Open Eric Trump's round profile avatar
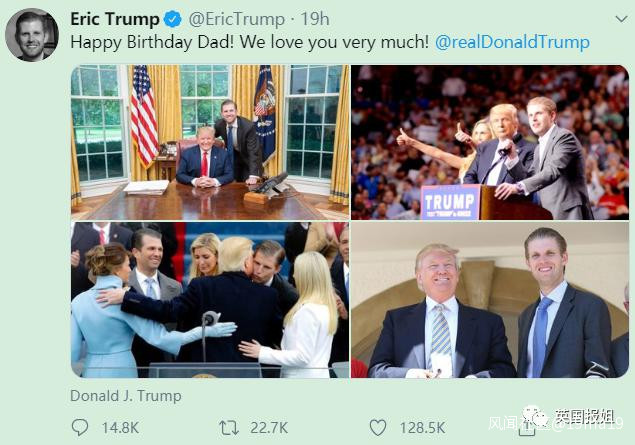This screenshot has width=635, height=445. click(32, 34)
